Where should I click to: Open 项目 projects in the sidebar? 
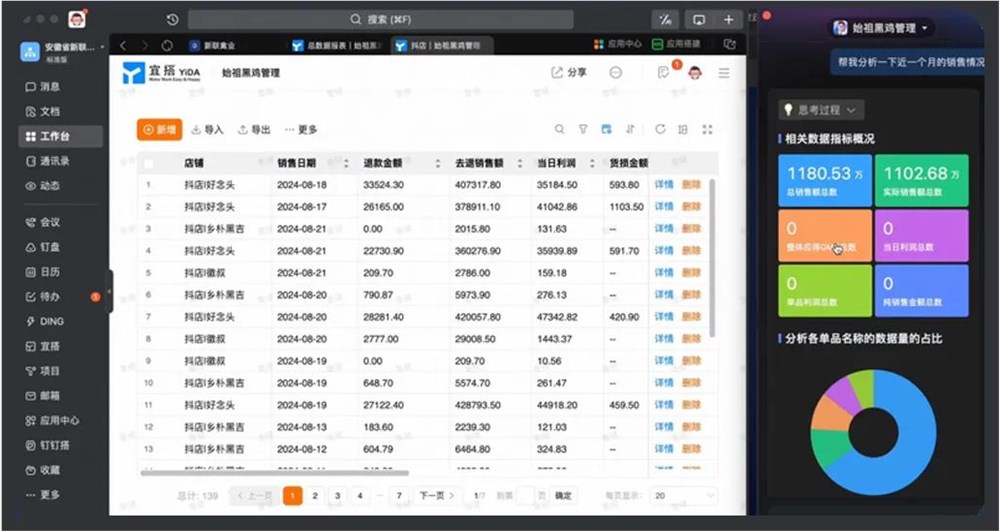click(43, 371)
